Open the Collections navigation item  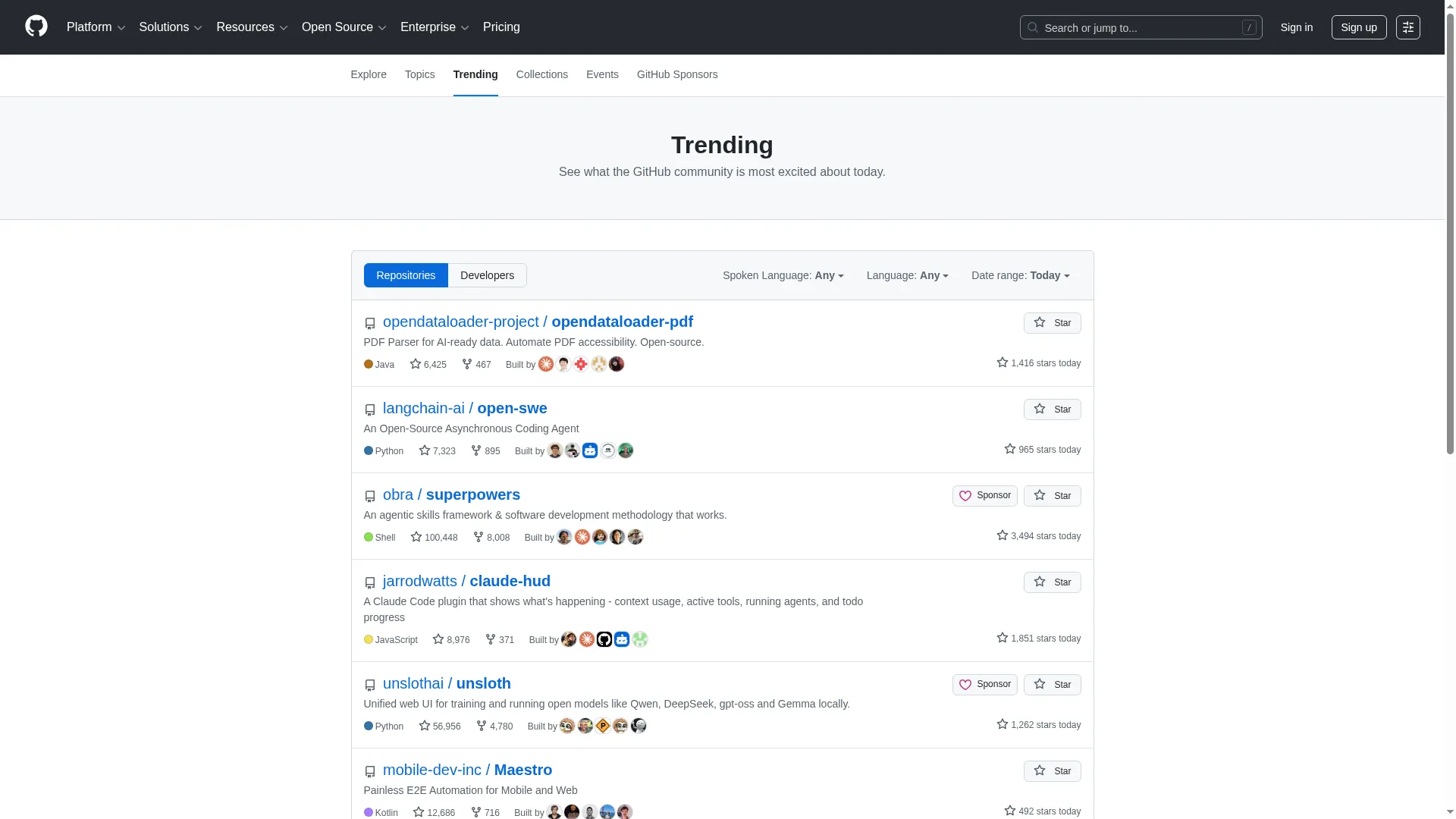[x=541, y=74]
